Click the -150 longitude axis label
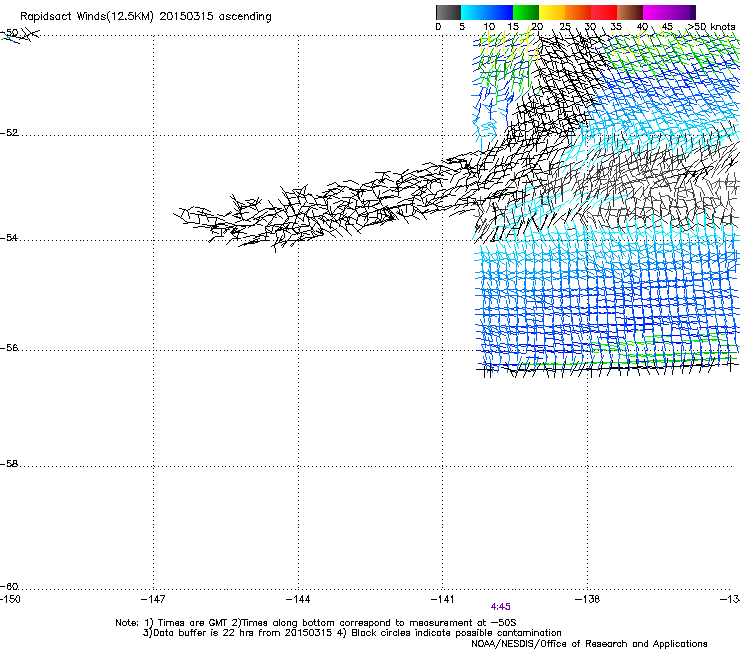Screen dimensions: 740x650 coord(10,599)
